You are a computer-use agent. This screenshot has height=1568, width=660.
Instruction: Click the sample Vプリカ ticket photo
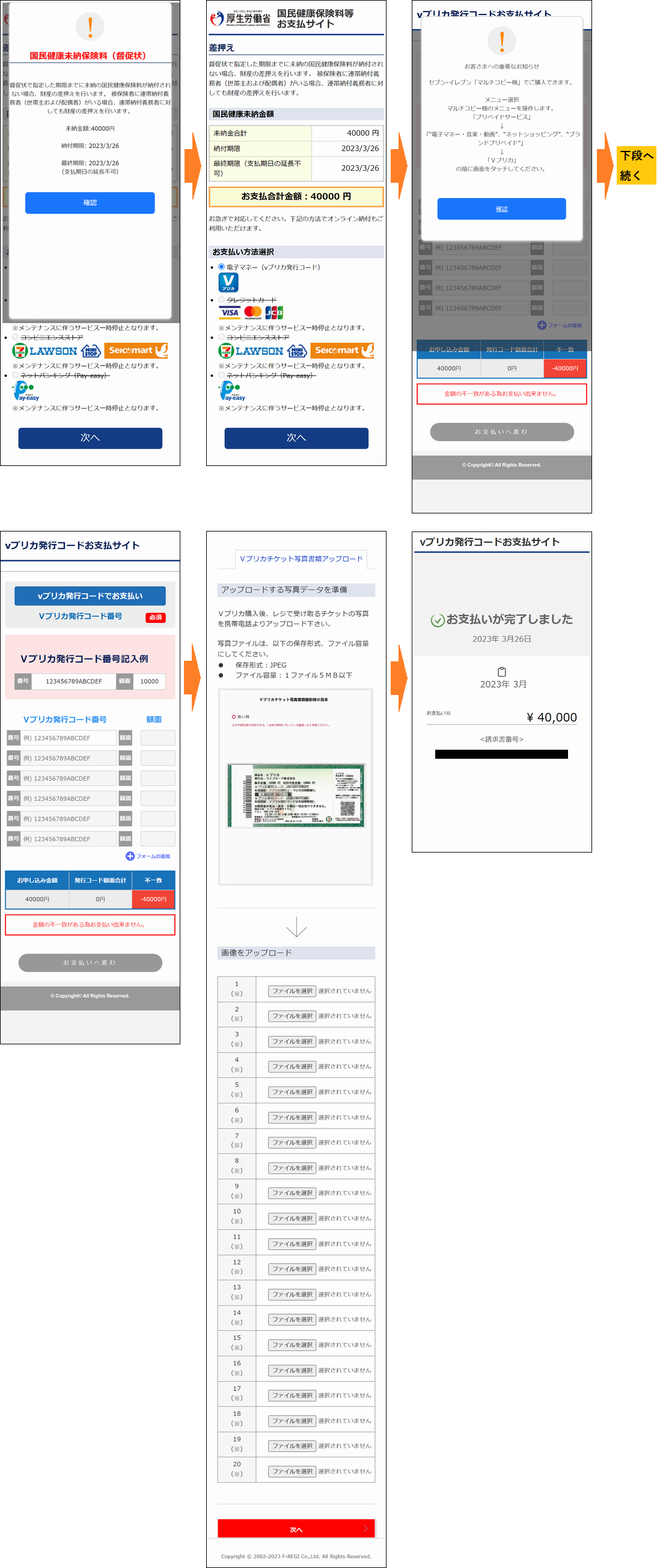[x=296, y=795]
